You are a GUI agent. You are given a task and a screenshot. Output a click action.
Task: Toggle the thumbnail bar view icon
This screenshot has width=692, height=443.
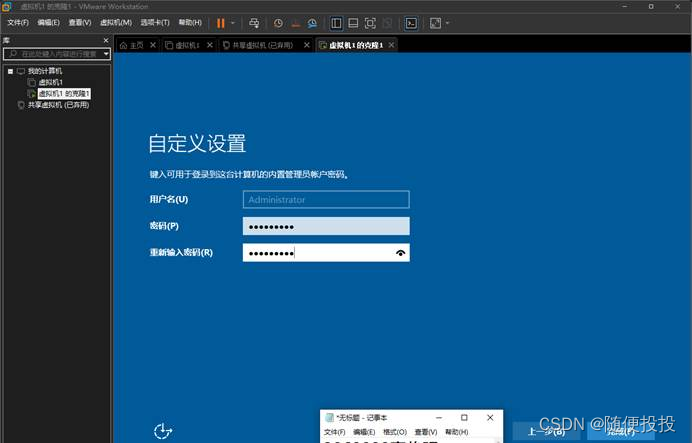click(353, 23)
